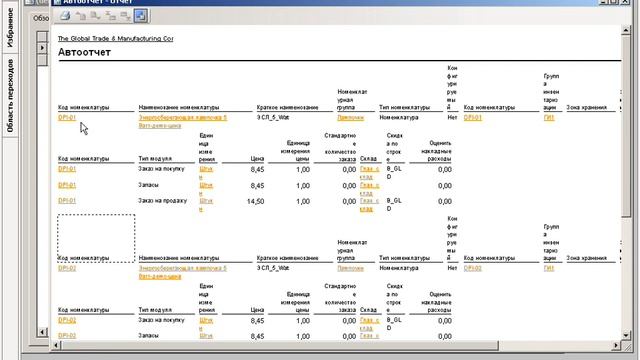This screenshot has width=640, height=360.
Task: Click Код номенклатуры header inside dotted selection box
Action: 84,258
